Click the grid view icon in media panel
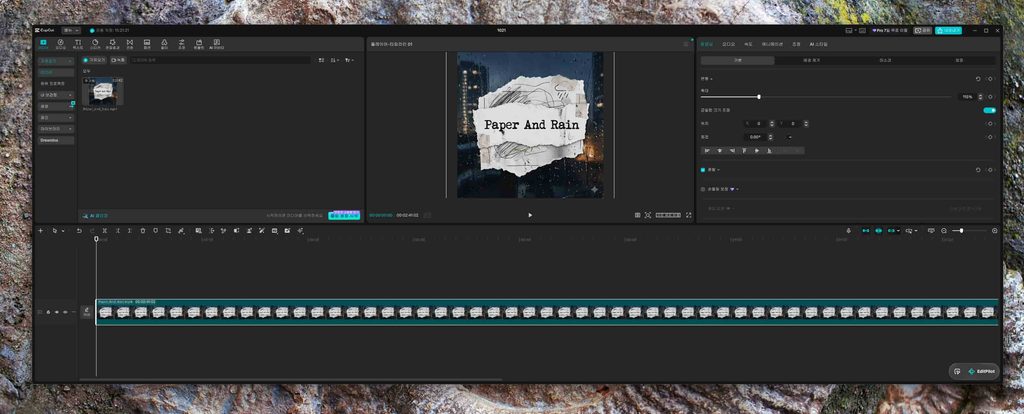This screenshot has width=1024, height=414. [x=321, y=60]
